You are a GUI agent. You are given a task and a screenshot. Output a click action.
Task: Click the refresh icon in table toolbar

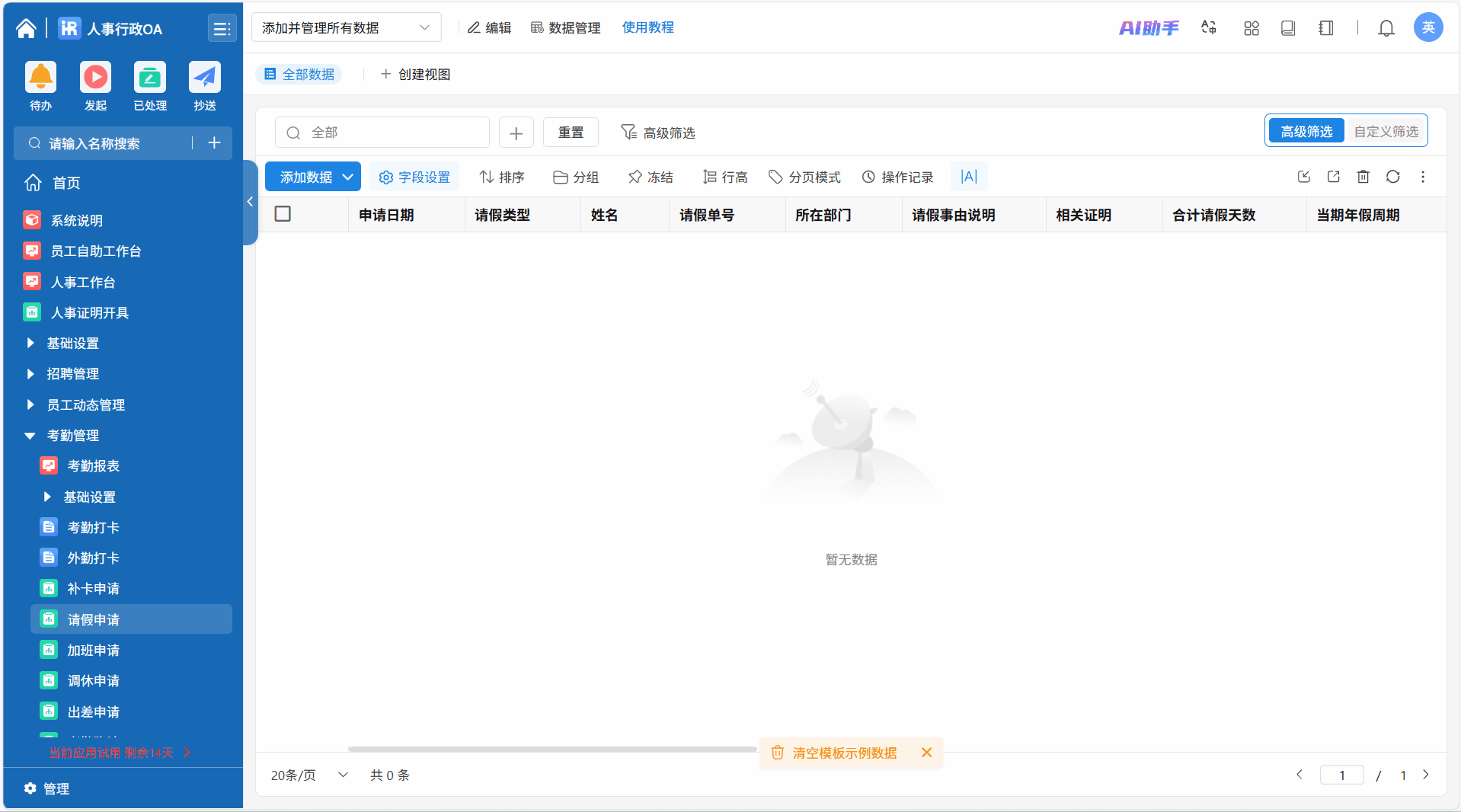point(1392,177)
